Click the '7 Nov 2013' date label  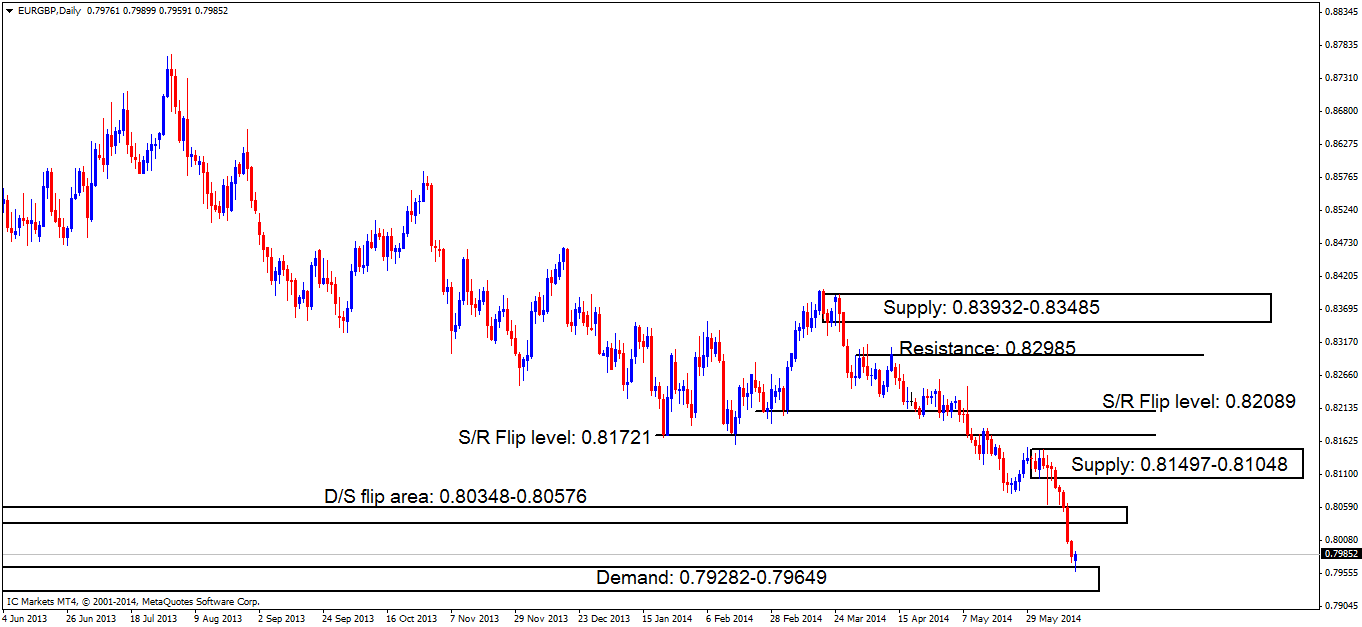pos(475,618)
